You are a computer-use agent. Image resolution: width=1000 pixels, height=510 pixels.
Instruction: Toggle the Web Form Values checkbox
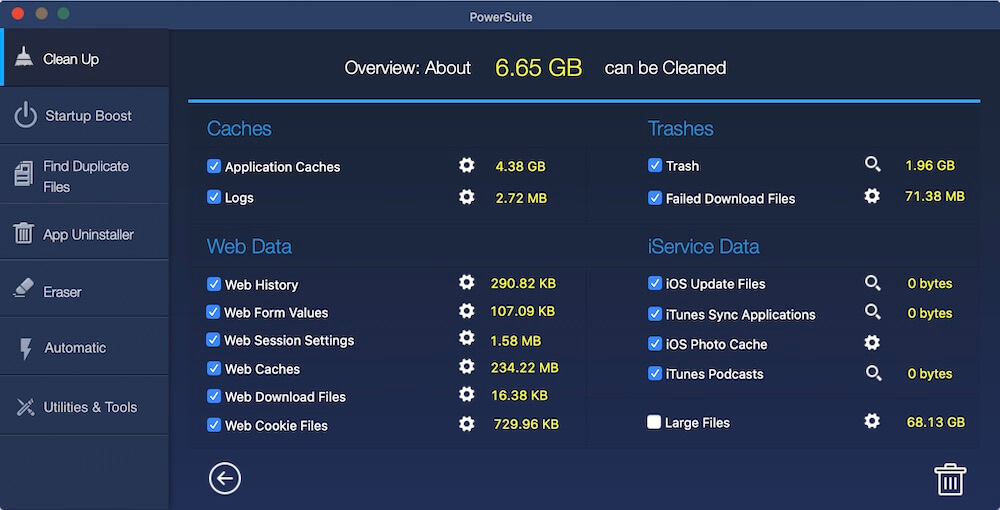pyautogui.click(x=213, y=312)
